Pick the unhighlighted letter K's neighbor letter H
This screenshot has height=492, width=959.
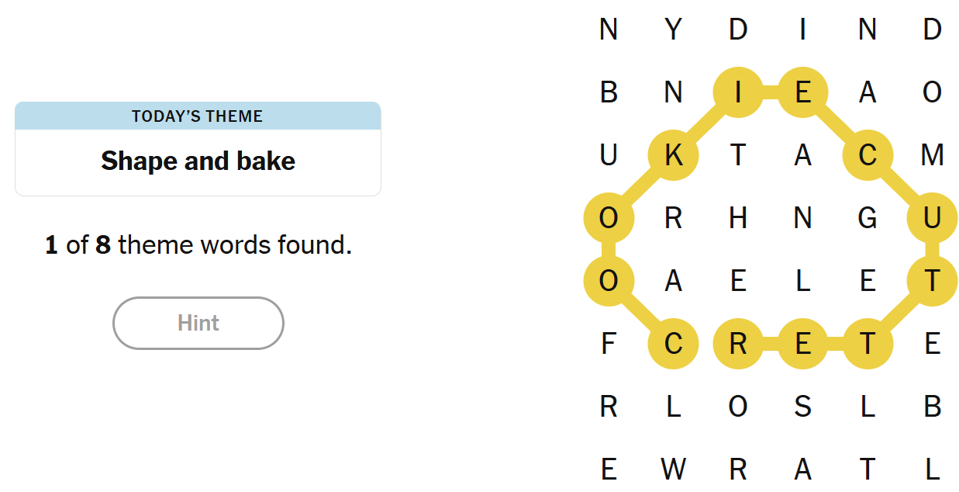point(738,218)
